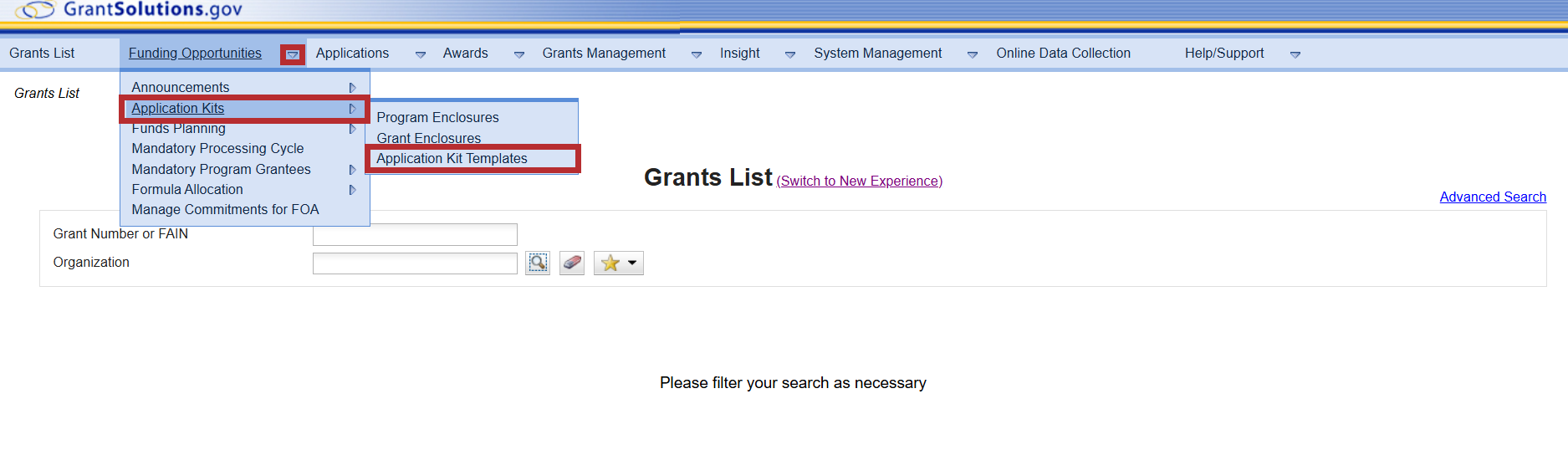The image size is (1568, 450).
Task: Open the Help/Support dropdown arrow
Action: coord(1295,54)
